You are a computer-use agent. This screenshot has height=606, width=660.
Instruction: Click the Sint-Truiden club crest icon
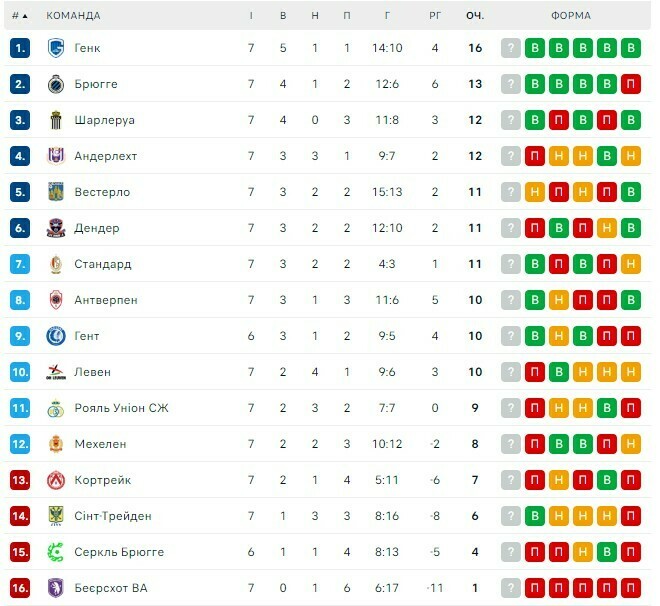tap(55, 516)
